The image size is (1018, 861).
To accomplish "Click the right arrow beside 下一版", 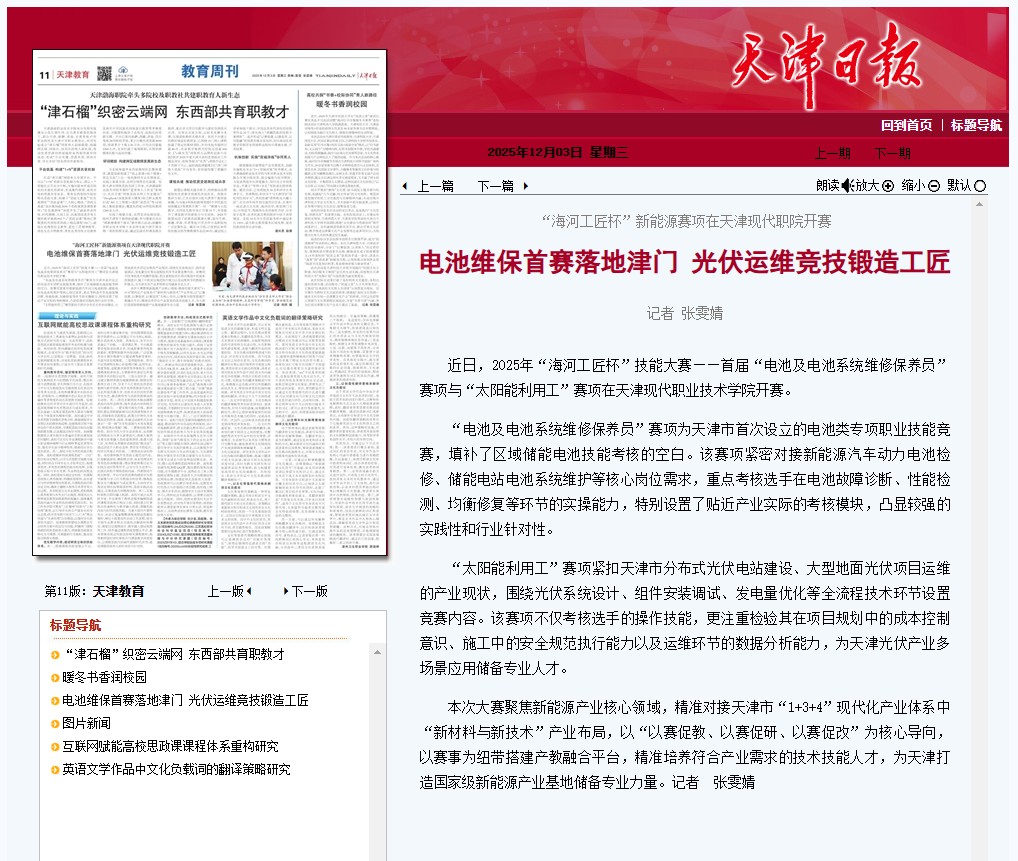I will click(286, 591).
